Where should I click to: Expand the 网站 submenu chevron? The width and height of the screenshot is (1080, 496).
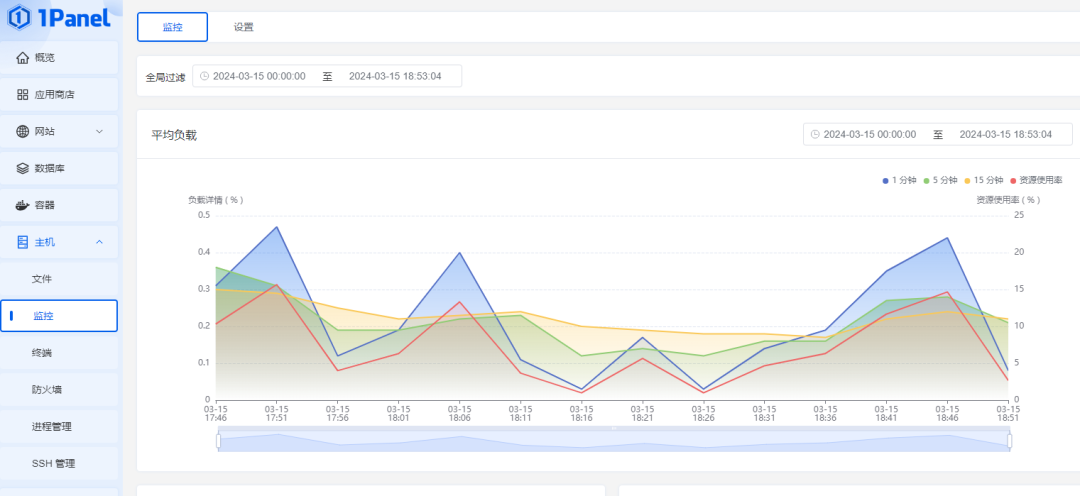(x=99, y=131)
